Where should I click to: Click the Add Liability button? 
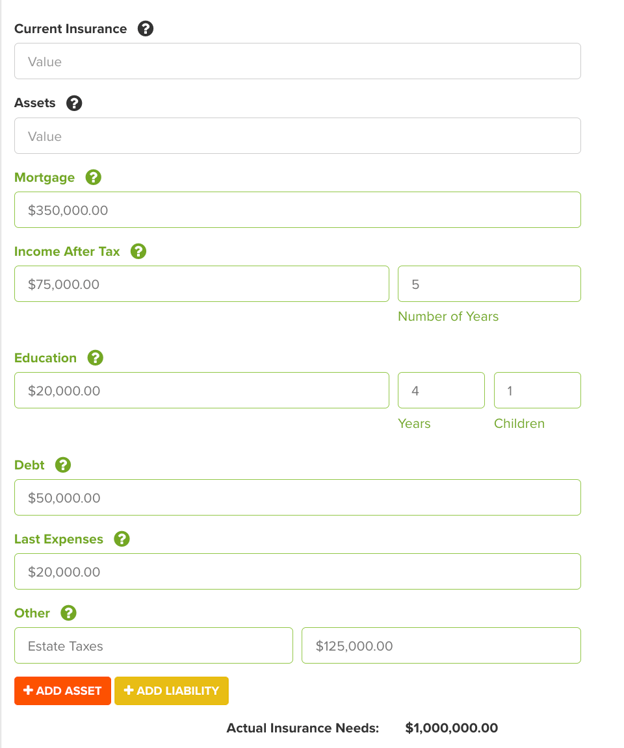(172, 691)
